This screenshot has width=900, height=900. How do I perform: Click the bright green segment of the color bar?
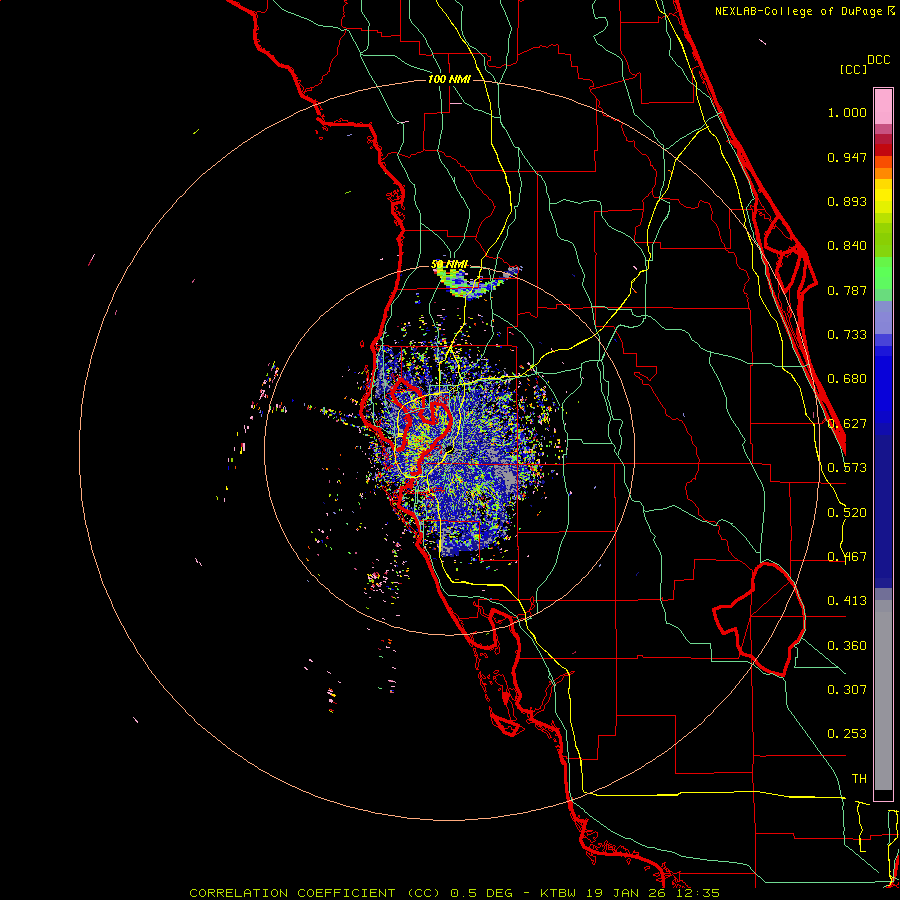883,273
